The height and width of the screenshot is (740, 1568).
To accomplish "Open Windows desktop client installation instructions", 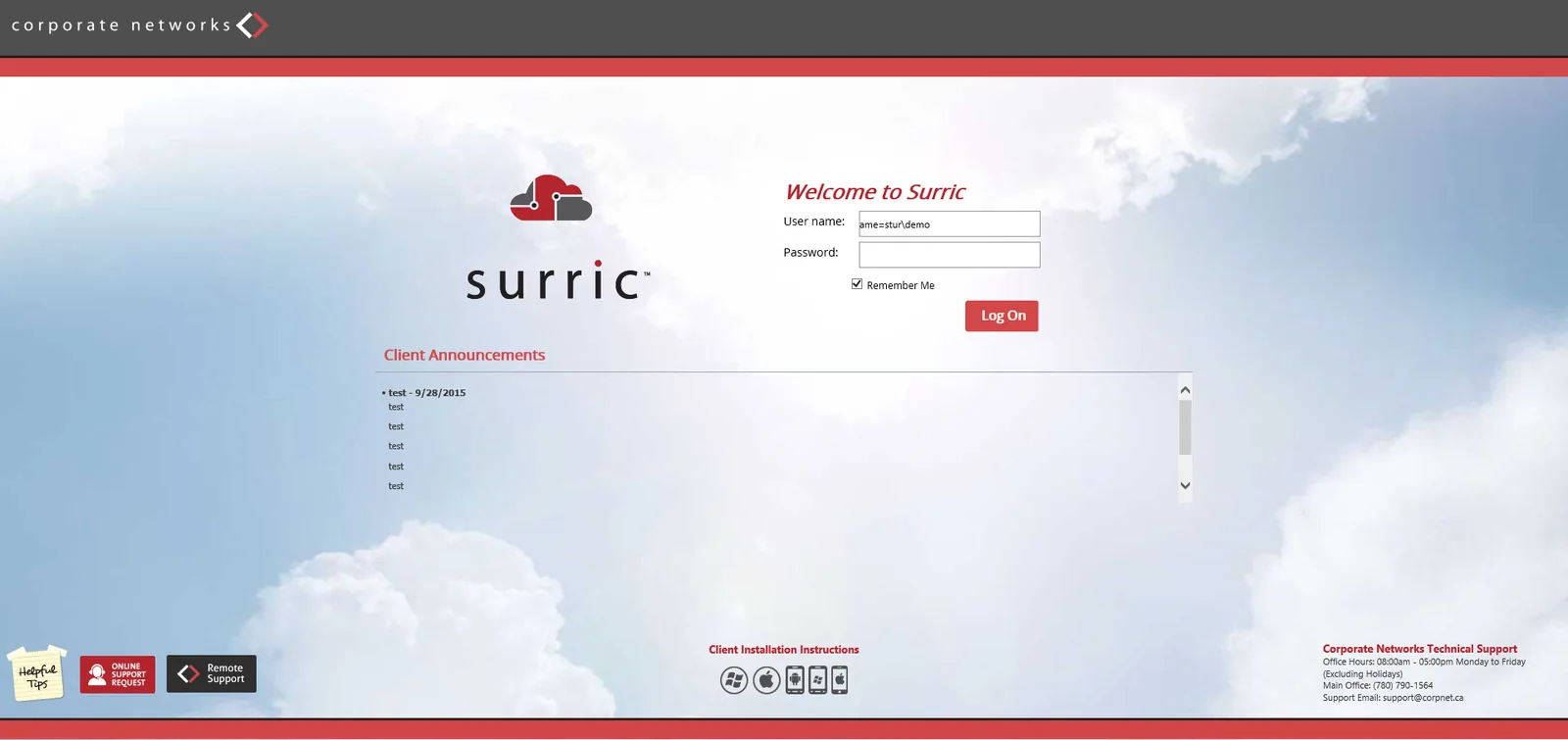I will [734, 679].
